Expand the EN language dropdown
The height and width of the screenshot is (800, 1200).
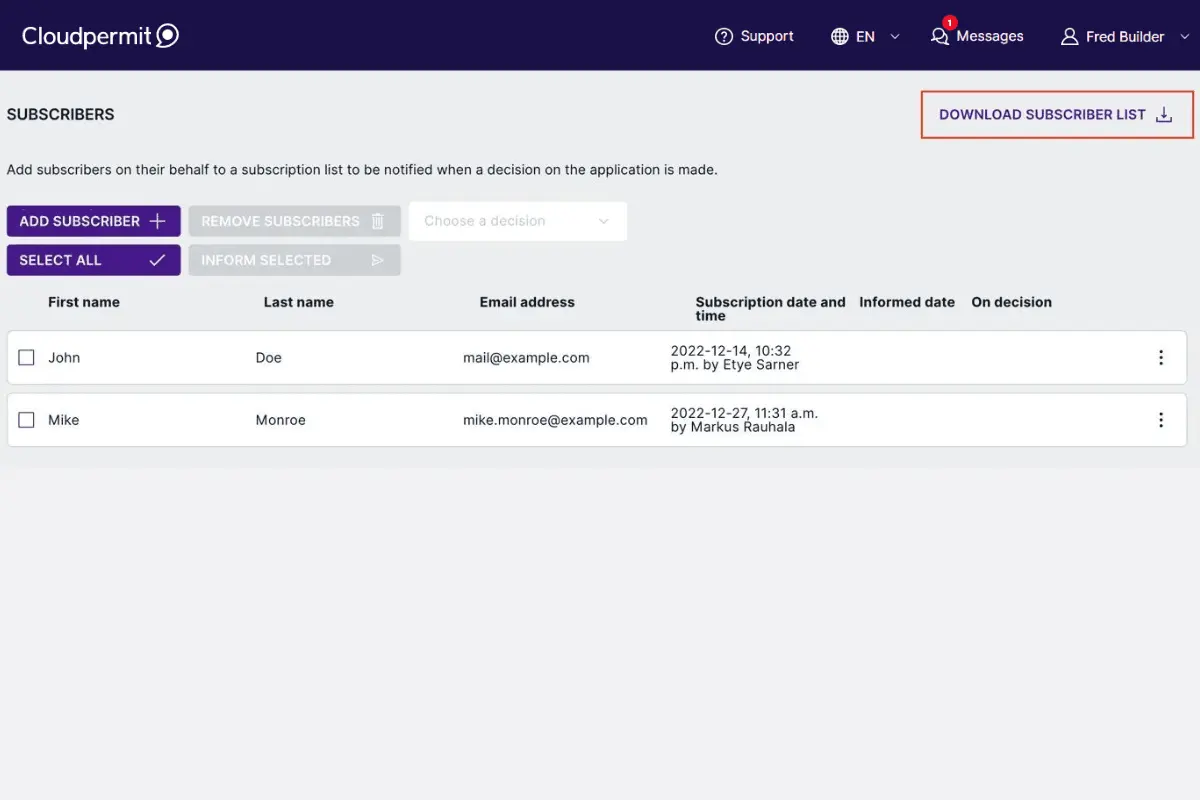pos(895,36)
